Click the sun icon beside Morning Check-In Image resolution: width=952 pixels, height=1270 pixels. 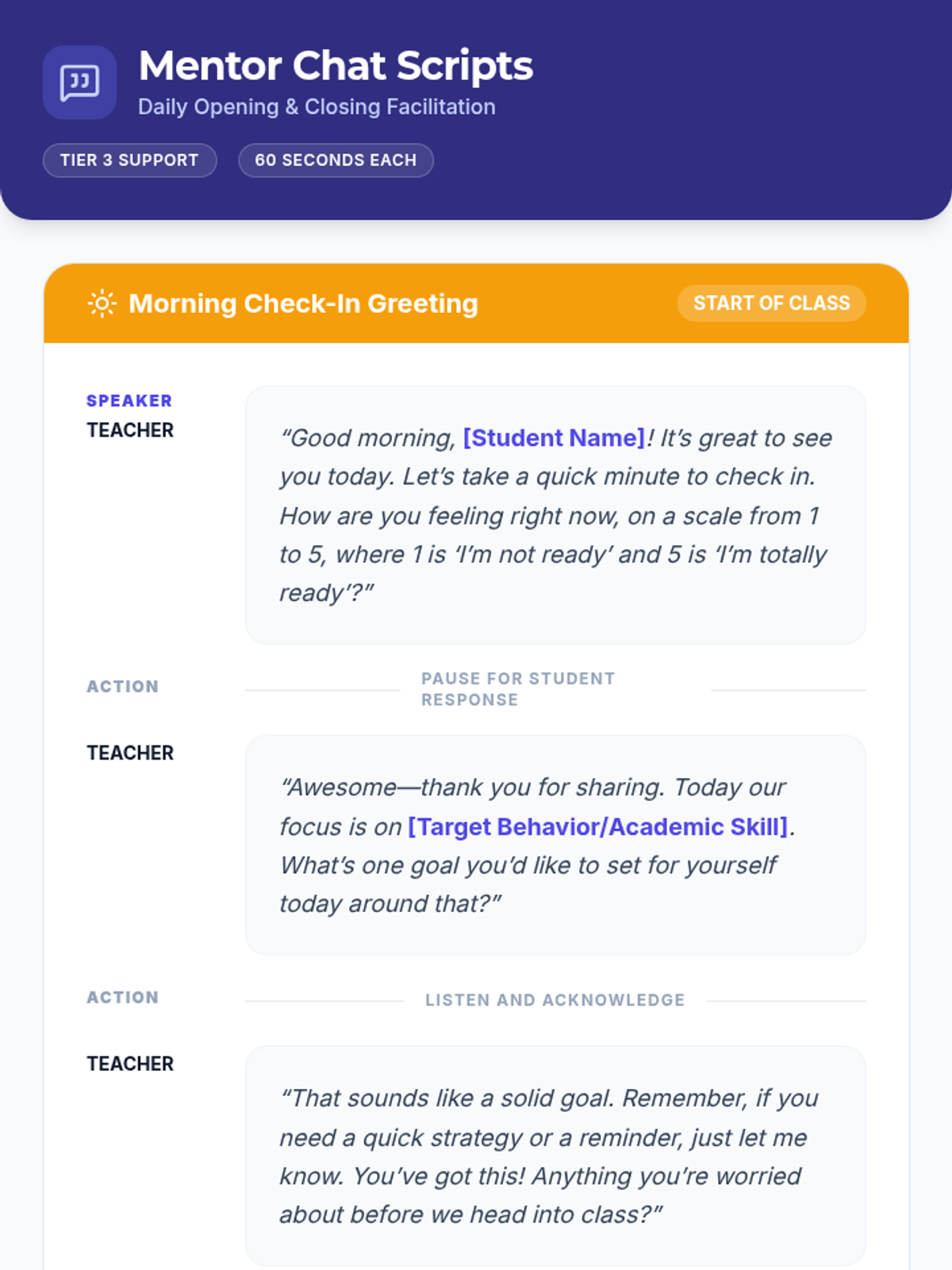click(x=102, y=303)
